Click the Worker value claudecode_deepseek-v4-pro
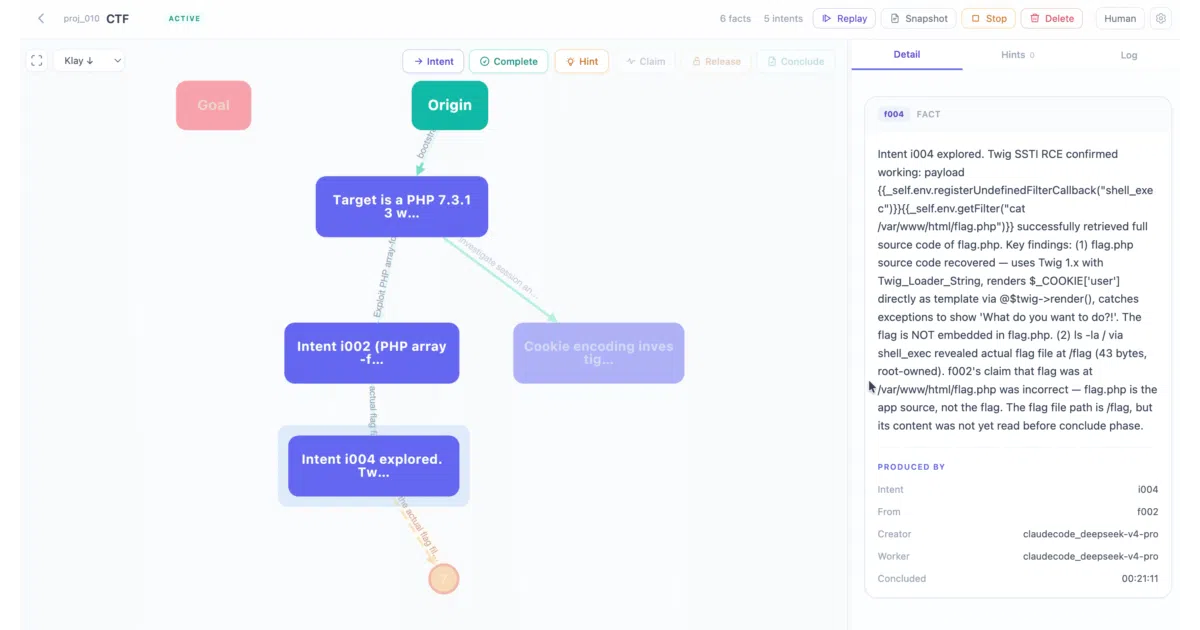This screenshot has width=1200, height=630. coord(1090,556)
